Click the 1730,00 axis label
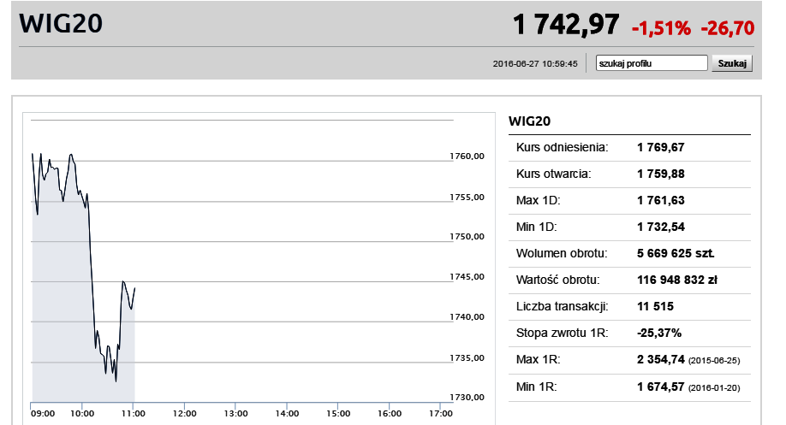The width and height of the screenshot is (786, 425). click(467, 397)
